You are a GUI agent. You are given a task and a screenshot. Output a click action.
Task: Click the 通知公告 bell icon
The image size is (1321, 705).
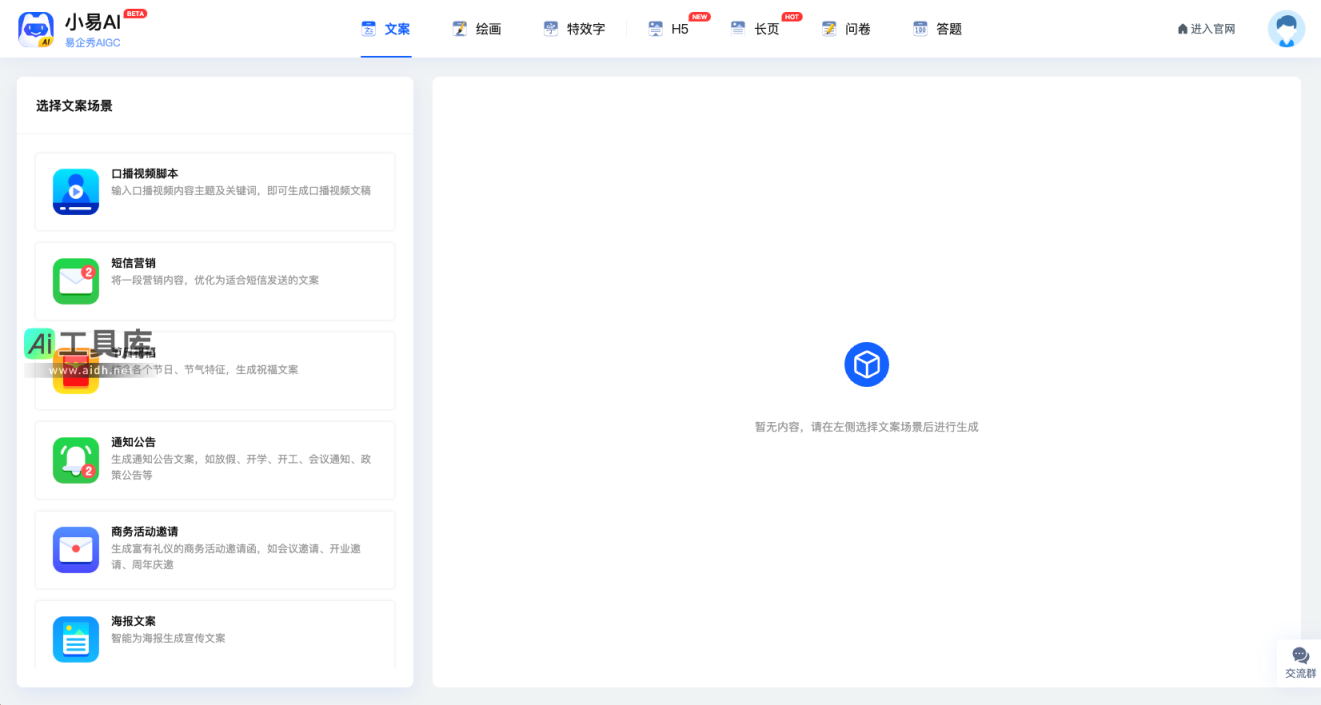(75, 460)
